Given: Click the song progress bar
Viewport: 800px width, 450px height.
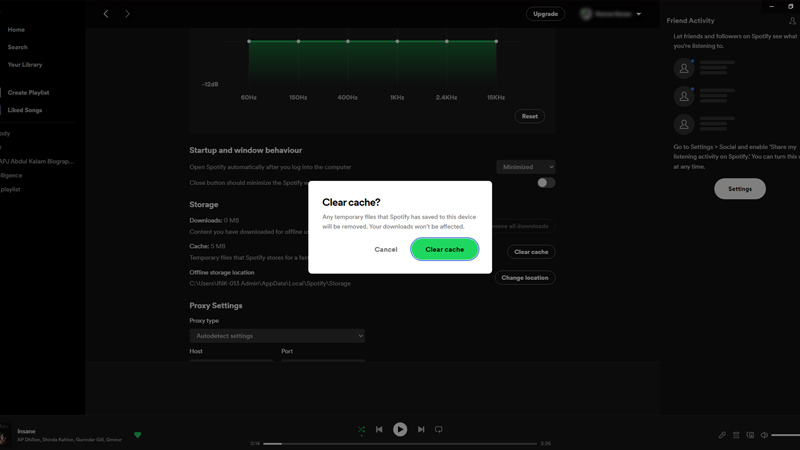Looking at the screenshot, I should pyautogui.click(x=400, y=444).
